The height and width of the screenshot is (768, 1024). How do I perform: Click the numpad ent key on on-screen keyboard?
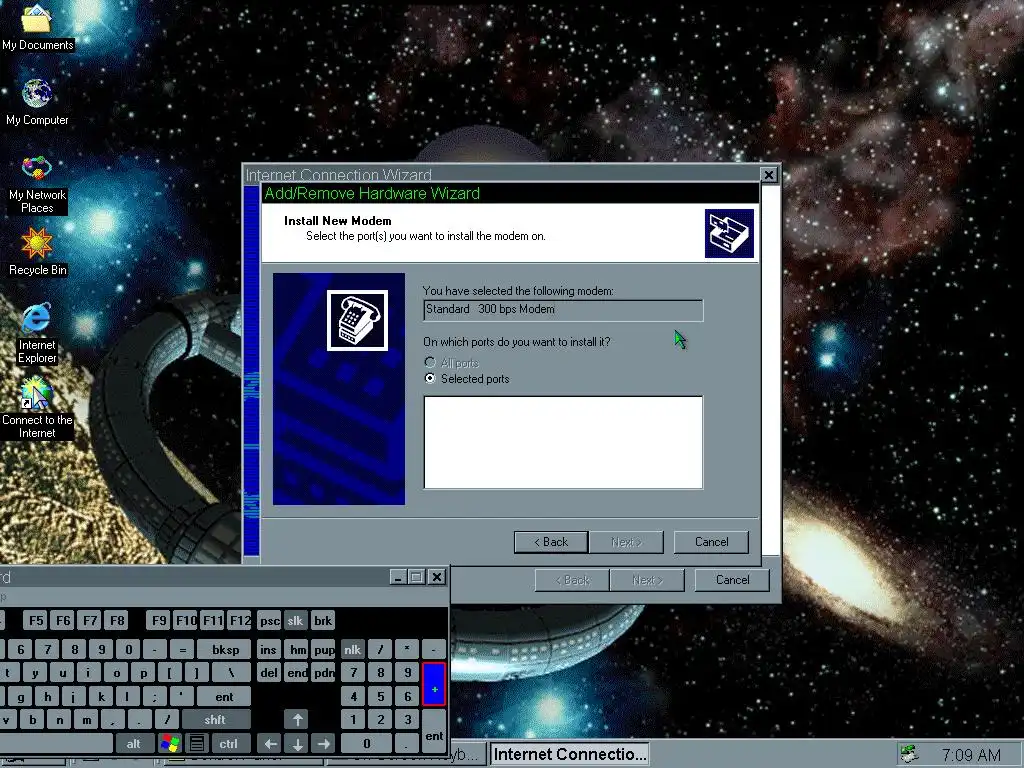[x=434, y=731]
